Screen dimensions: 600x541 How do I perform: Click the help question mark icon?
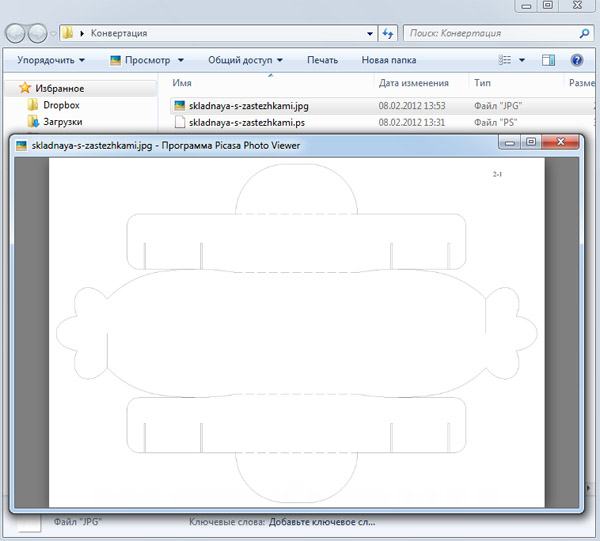tap(577, 60)
